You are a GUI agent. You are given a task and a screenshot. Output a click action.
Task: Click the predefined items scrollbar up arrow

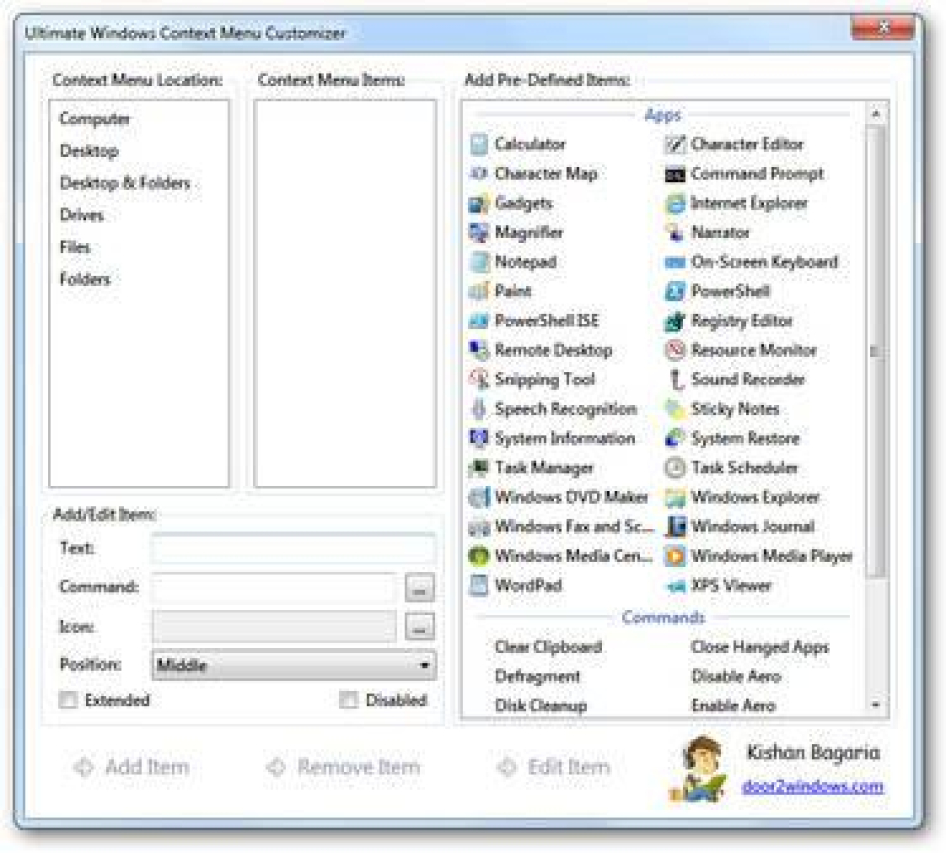point(876,113)
